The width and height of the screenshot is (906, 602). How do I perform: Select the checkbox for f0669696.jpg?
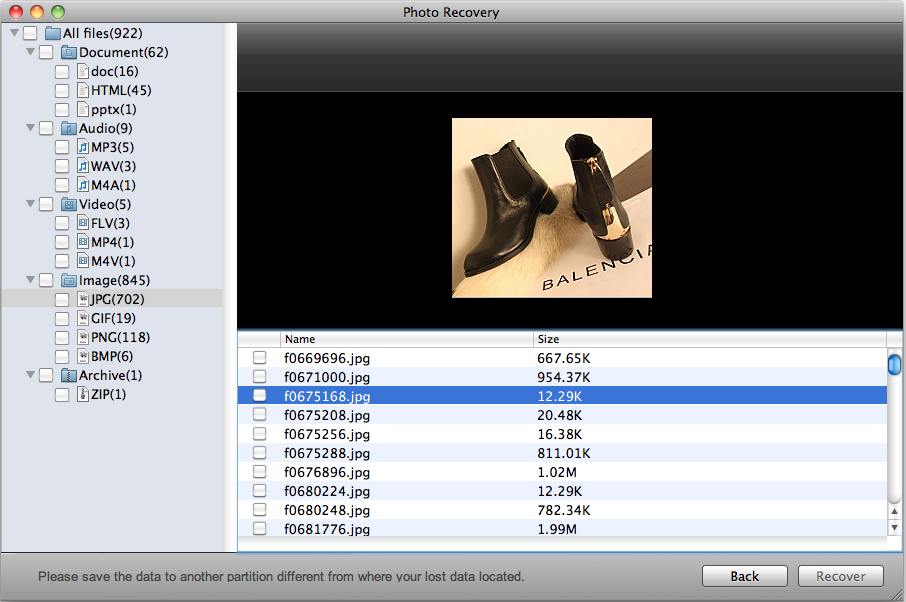(259, 358)
